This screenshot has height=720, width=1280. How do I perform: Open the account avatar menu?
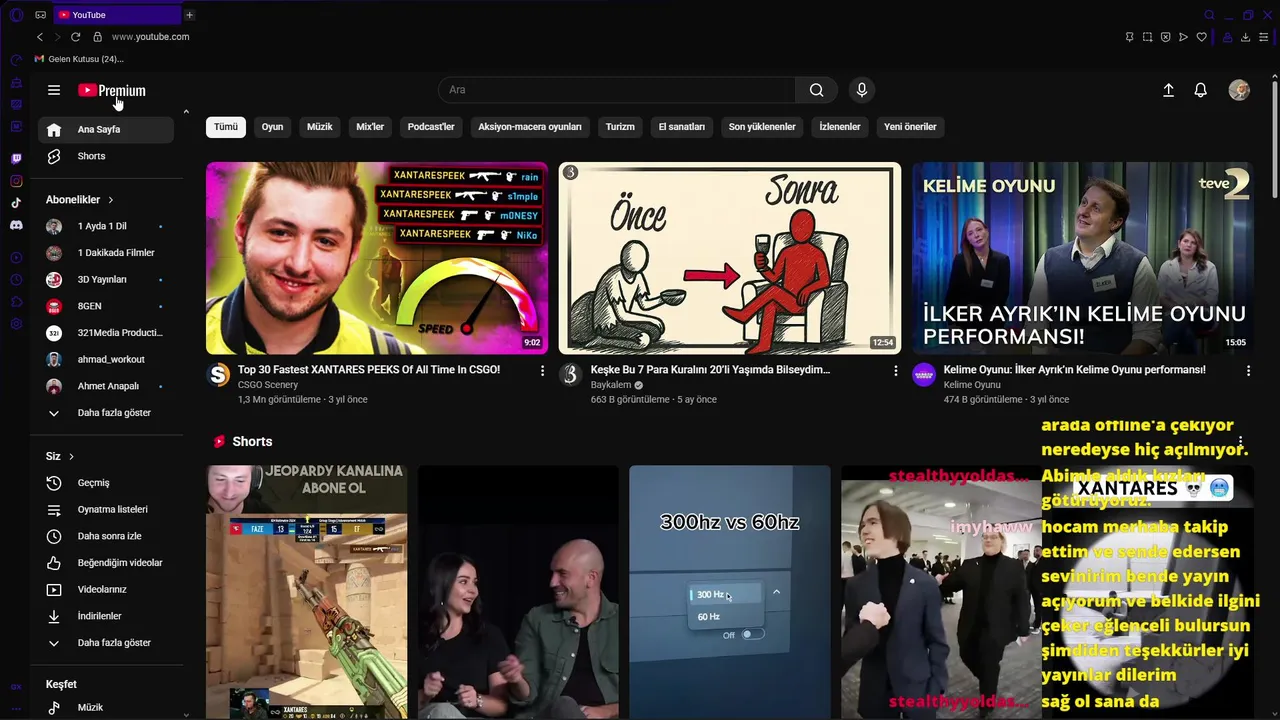coord(1239,90)
